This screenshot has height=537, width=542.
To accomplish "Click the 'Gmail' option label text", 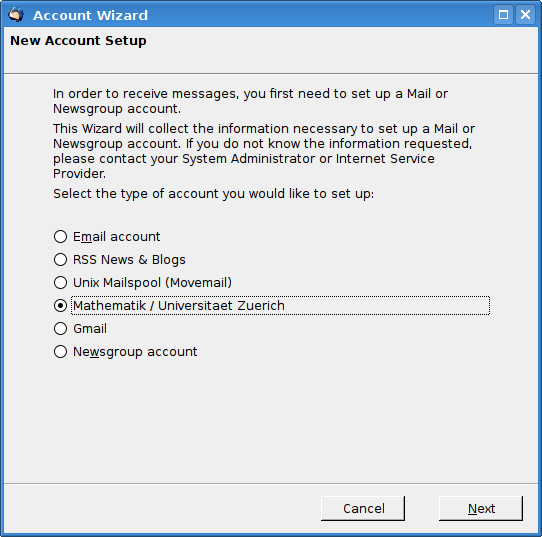I will pyautogui.click(x=90, y=329).
